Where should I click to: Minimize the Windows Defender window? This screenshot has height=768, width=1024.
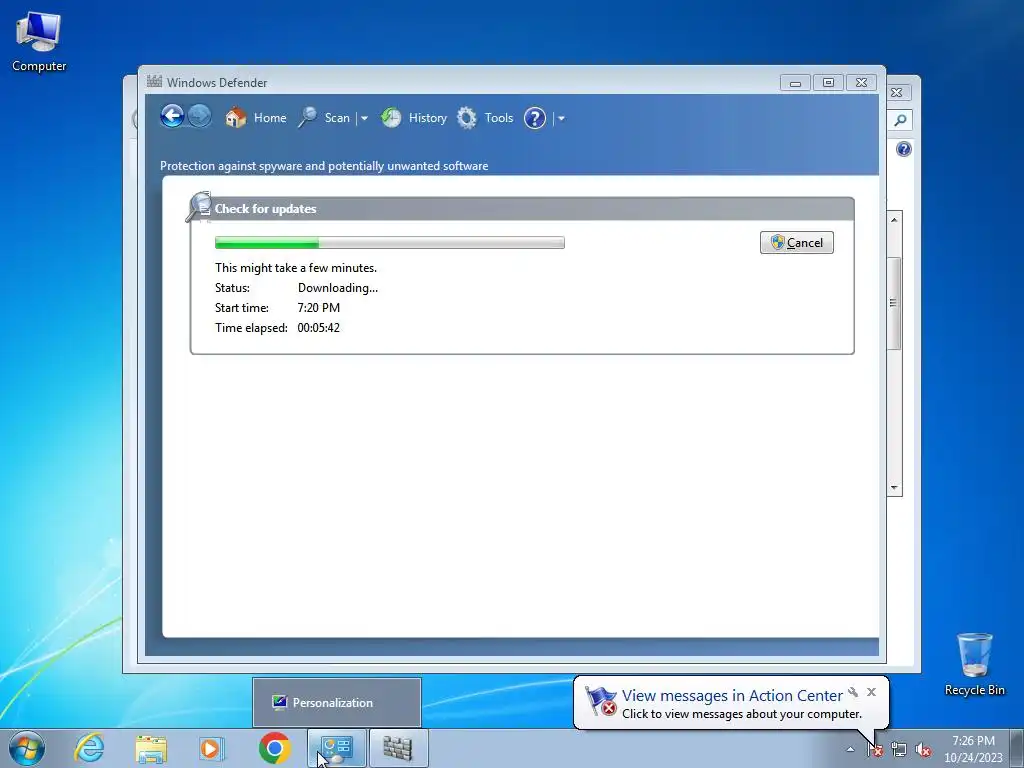tap(795, 83)
